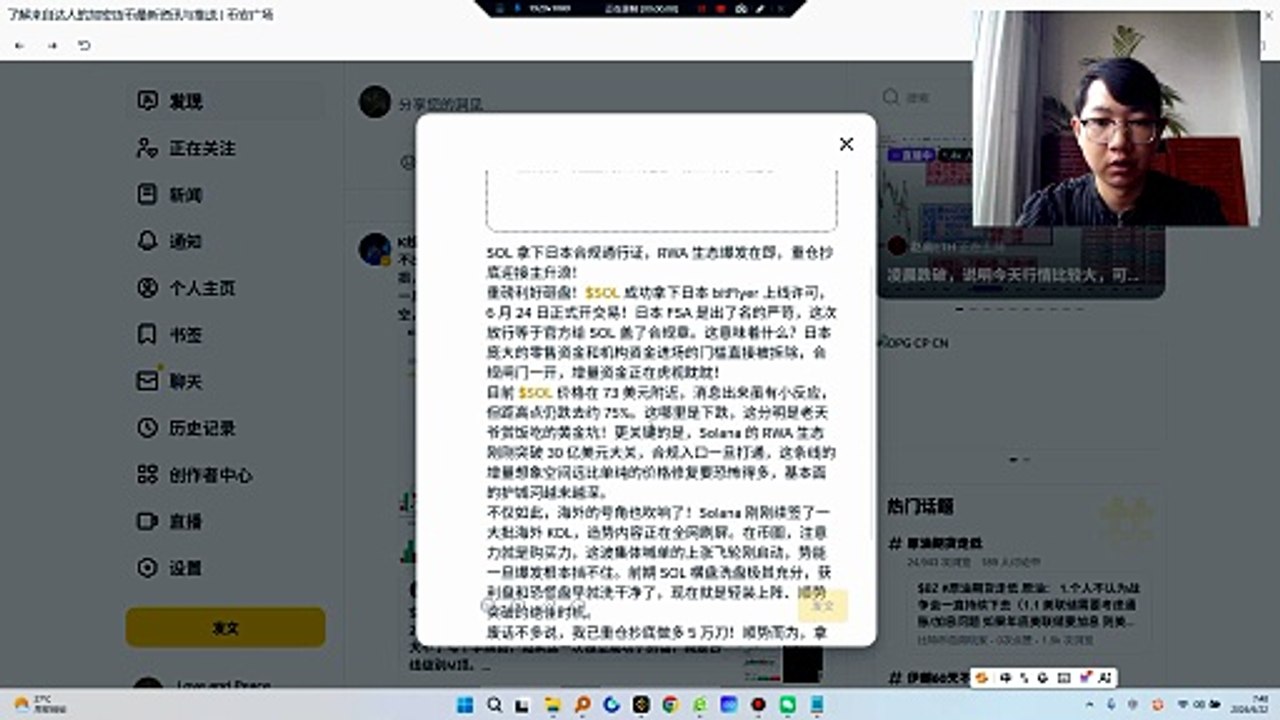Close the post composer dialog

(846, 144)
